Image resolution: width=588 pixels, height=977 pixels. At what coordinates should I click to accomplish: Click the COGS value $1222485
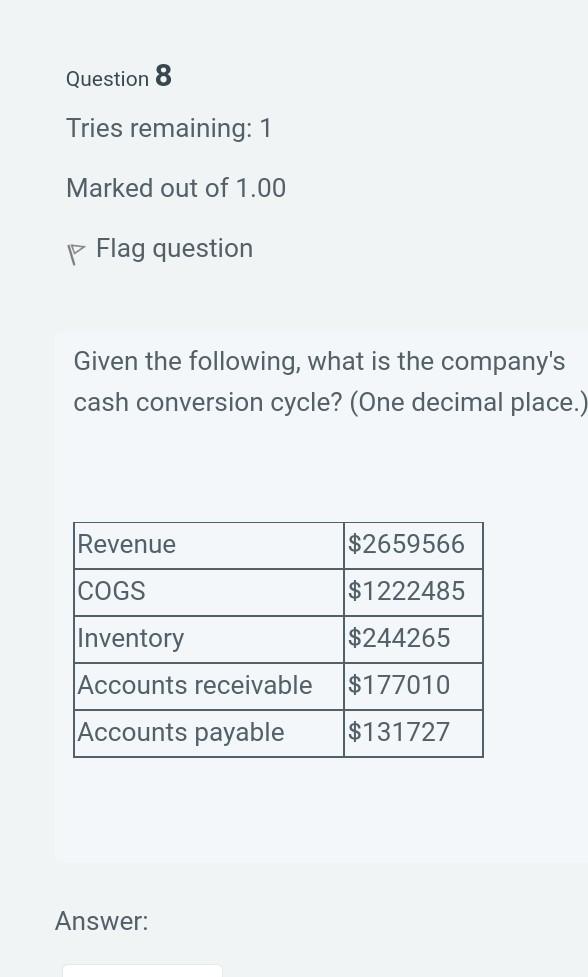coord(406,591)
